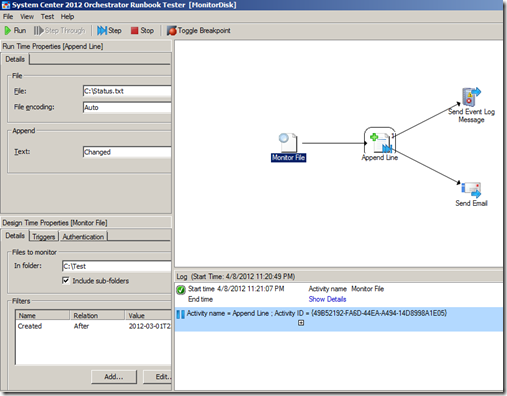Stop the runbook test
The width and height of the screenshot is (507, 396).
(143, 31)
